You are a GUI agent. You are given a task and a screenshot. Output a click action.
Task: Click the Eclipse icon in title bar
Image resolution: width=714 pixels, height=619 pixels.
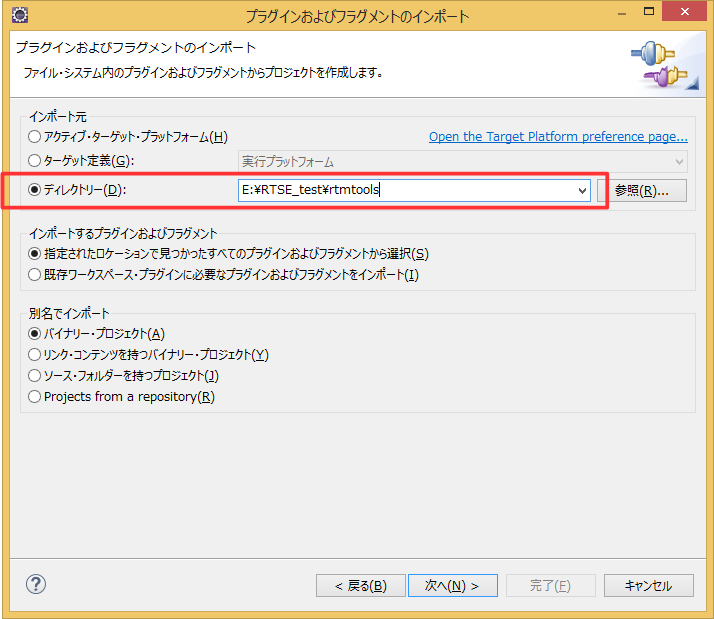coord(20,15)
